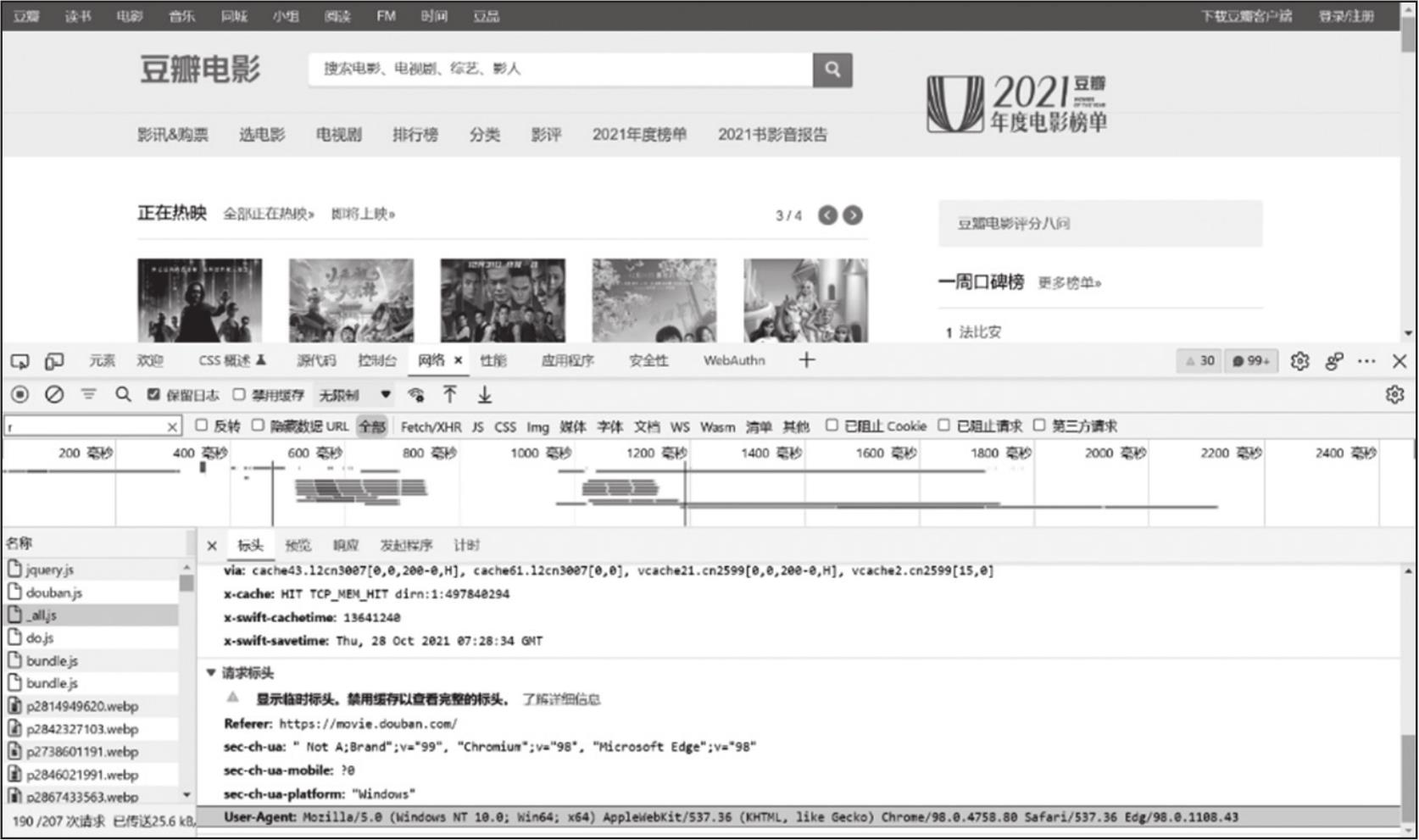Click the timeline overview at 1200 毫秒 marker

[656, 453]
